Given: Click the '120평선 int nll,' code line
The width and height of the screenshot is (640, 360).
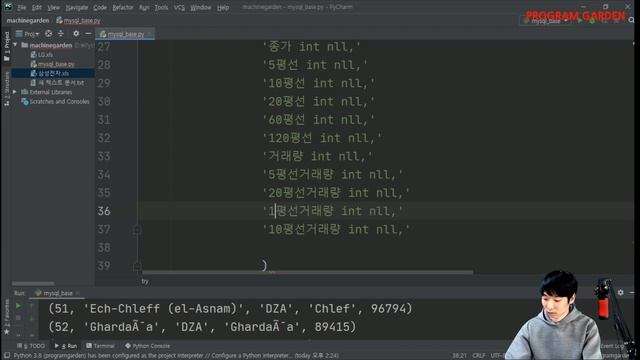Looking at the screenshot, I should tap(322, 138).
